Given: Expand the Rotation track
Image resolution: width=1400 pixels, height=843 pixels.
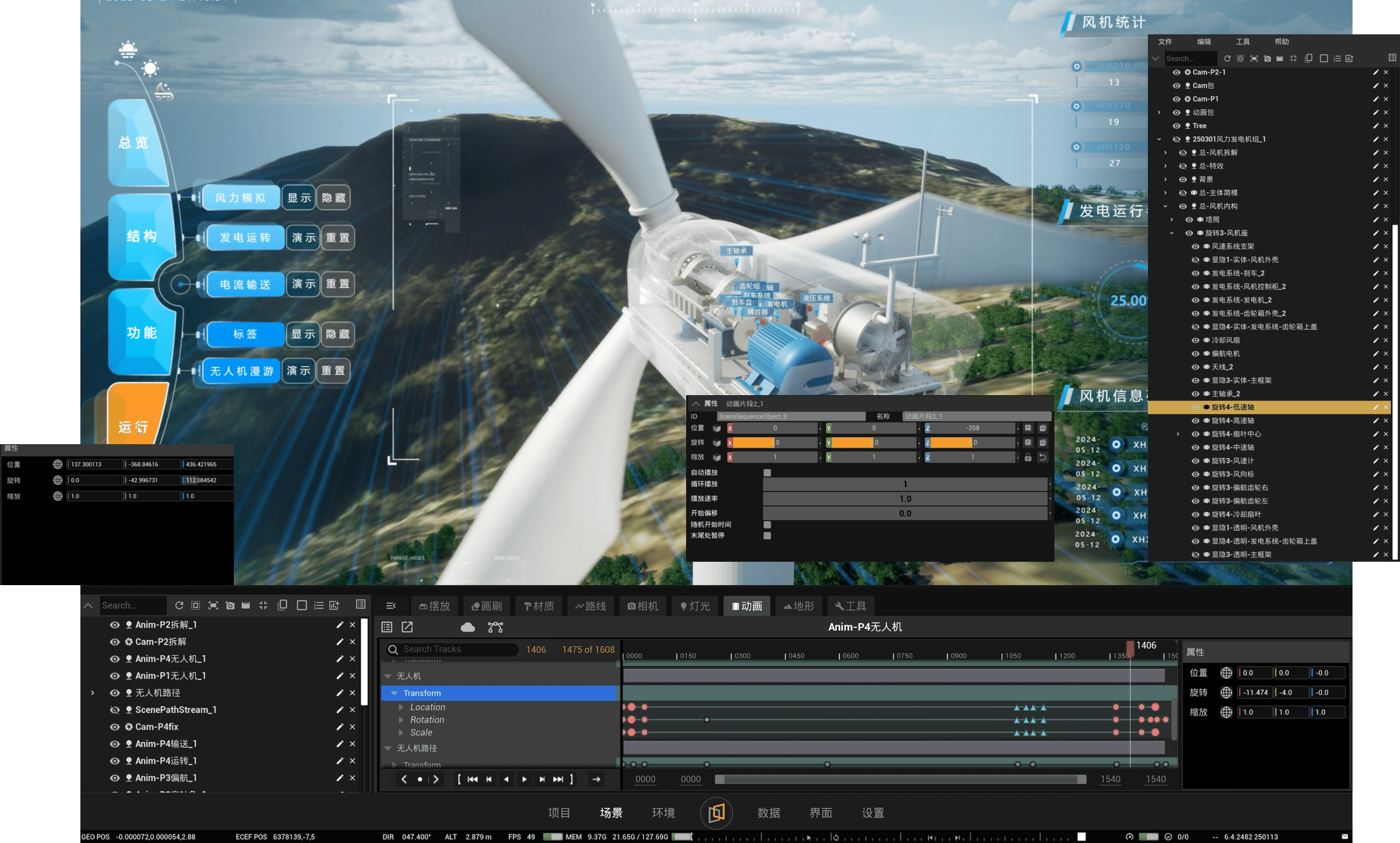Looking at the screenshot, I should coord(401,720).
